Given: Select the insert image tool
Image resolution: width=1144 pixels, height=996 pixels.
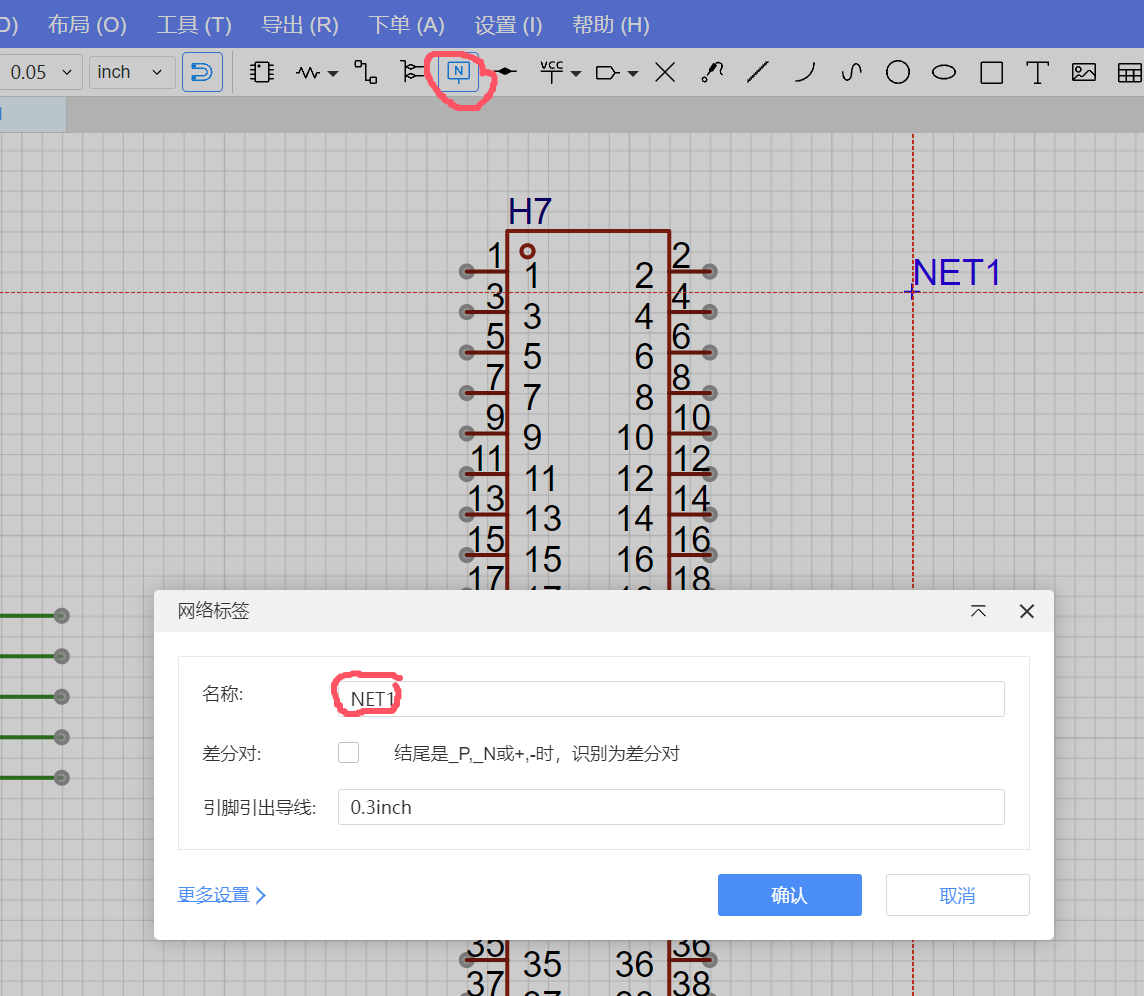Looking at the screenshot, I should click(1083, 72).
